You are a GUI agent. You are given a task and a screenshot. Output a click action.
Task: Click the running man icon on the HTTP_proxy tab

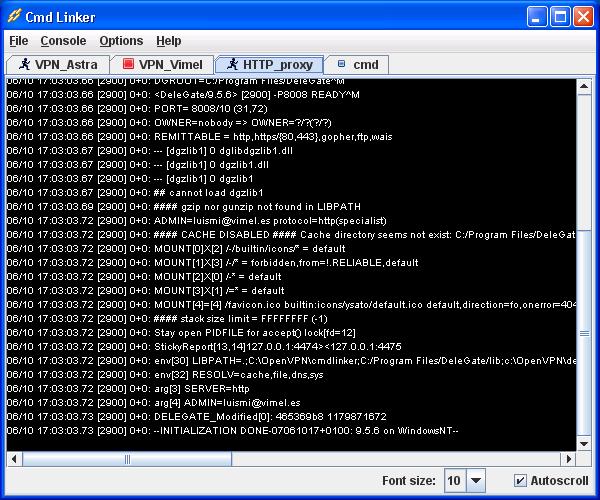coord(232,64)
